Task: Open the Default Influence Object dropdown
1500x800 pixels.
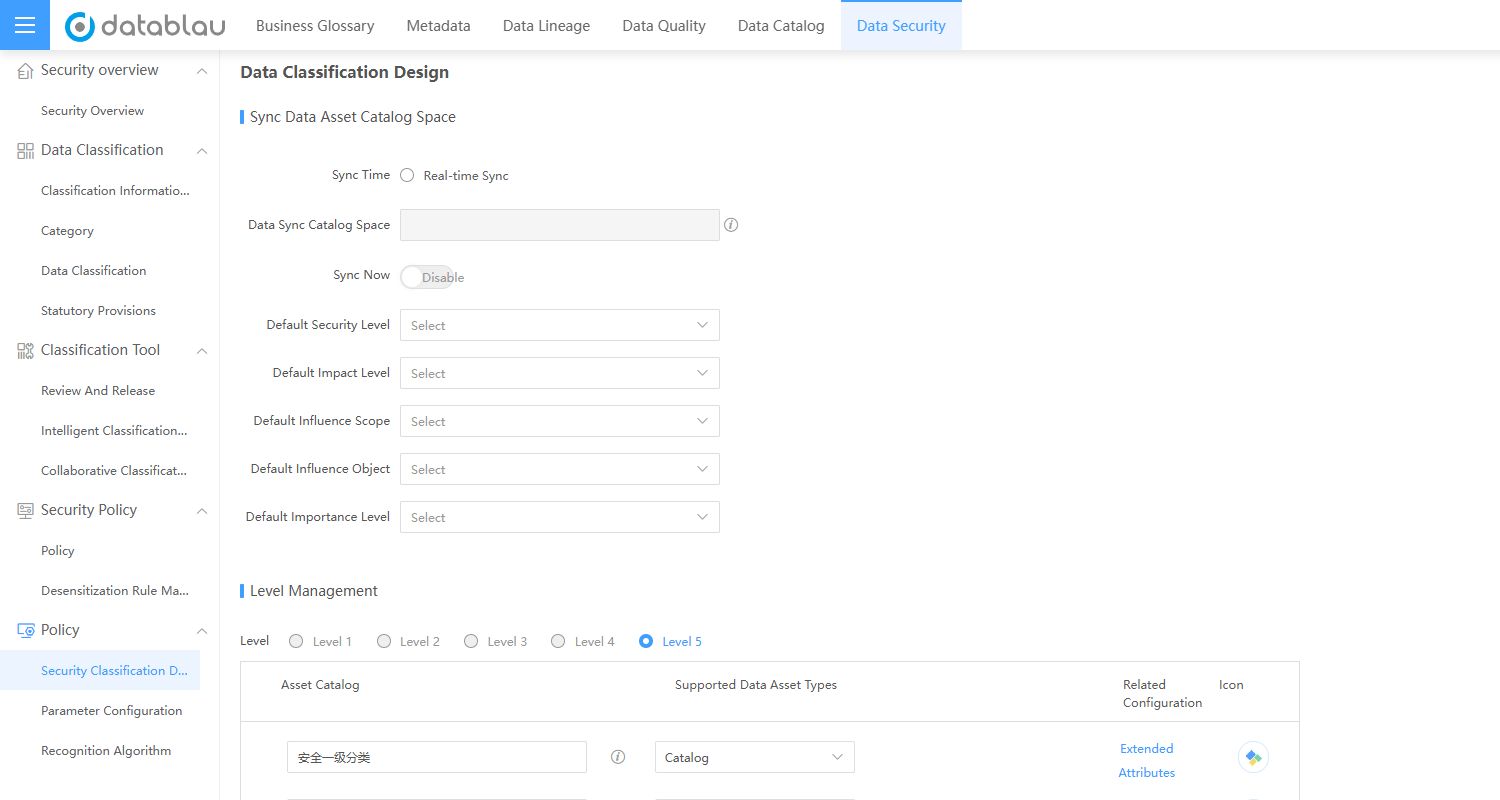Action: click(560, 469)
